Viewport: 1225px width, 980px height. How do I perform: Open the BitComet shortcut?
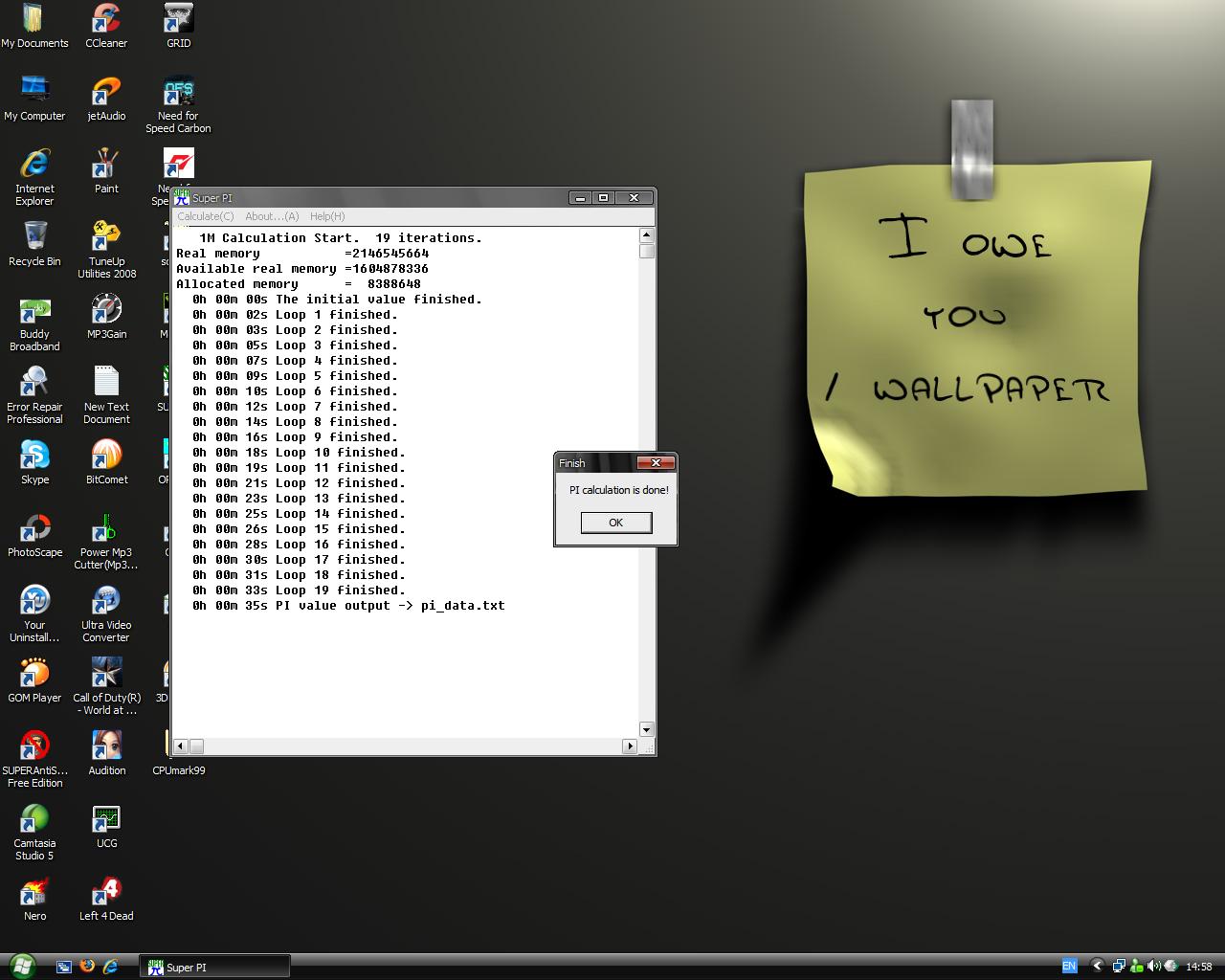[x=106, y=462]
